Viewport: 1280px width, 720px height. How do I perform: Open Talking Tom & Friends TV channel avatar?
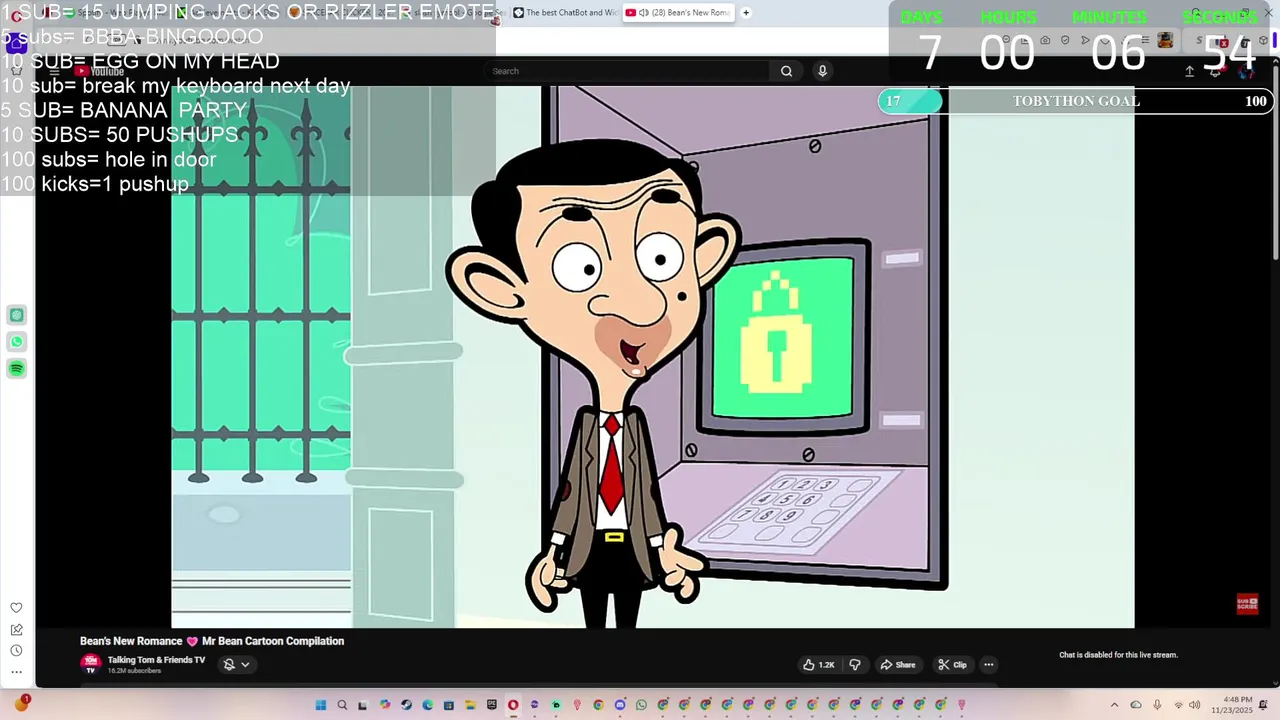click(x=91, y=663)
